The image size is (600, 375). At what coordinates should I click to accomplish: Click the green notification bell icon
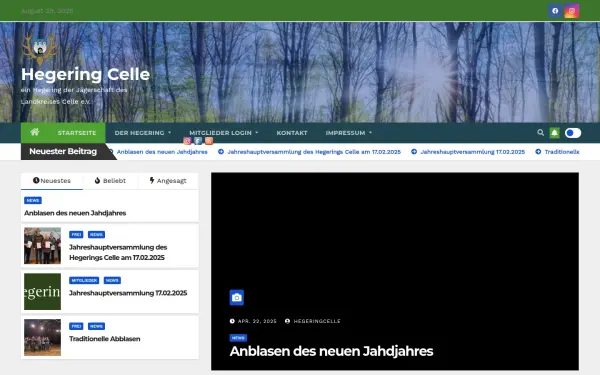(x=554, y=133)
